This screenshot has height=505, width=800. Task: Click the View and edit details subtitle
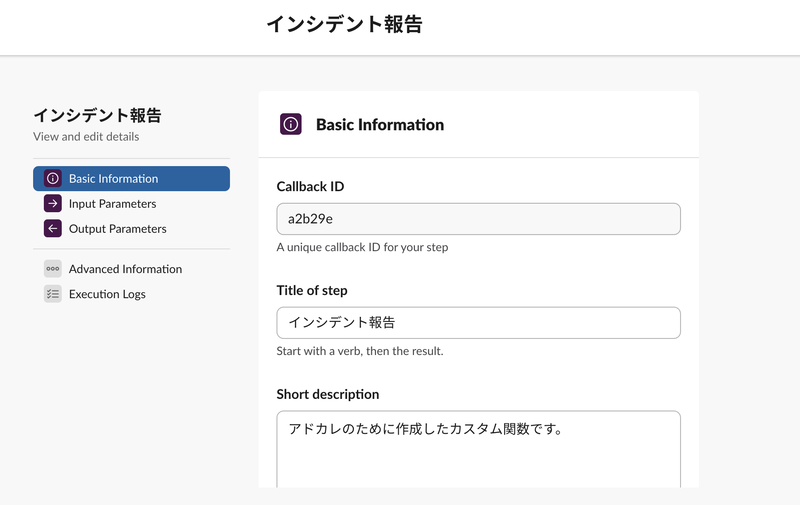click(x=86, y=137)
